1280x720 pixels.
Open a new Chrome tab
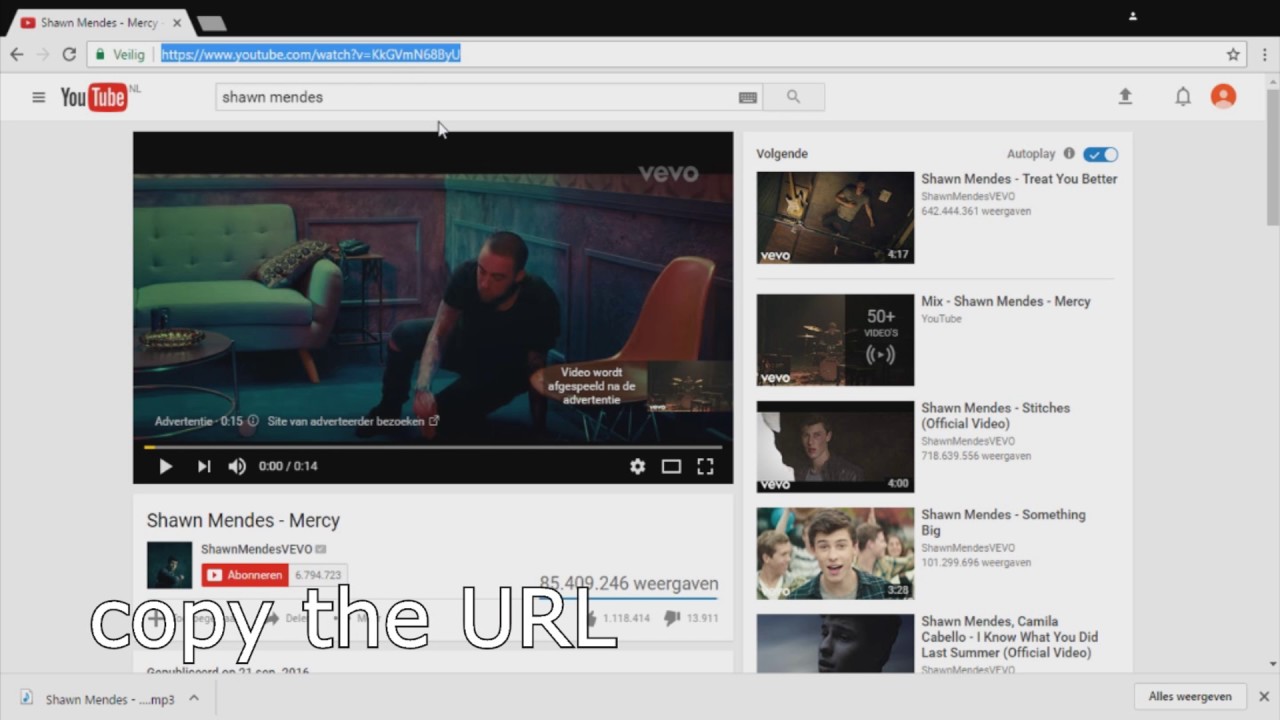tap(211, 23)
